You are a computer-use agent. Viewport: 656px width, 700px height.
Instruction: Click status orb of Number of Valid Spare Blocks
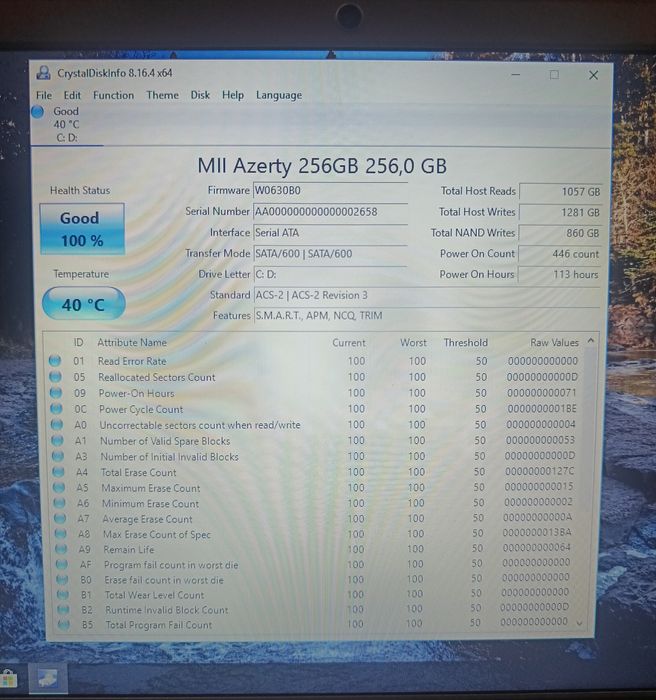(57, 441)
